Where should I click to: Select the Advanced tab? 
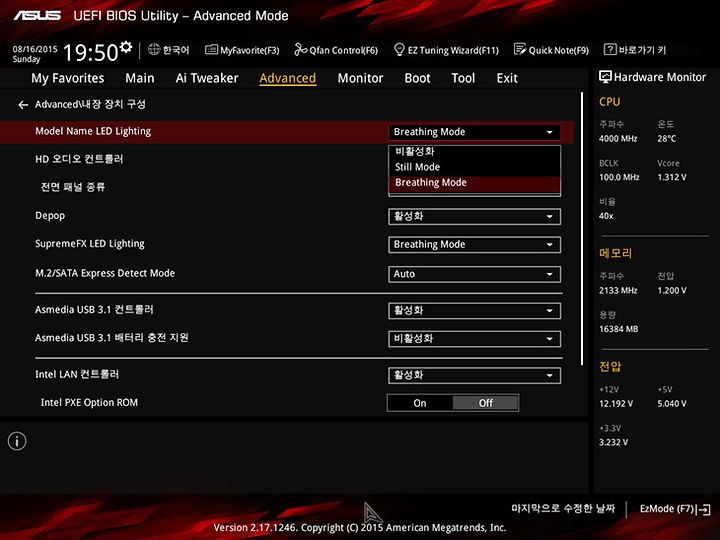pyautogui.click(x=287, y=79)
